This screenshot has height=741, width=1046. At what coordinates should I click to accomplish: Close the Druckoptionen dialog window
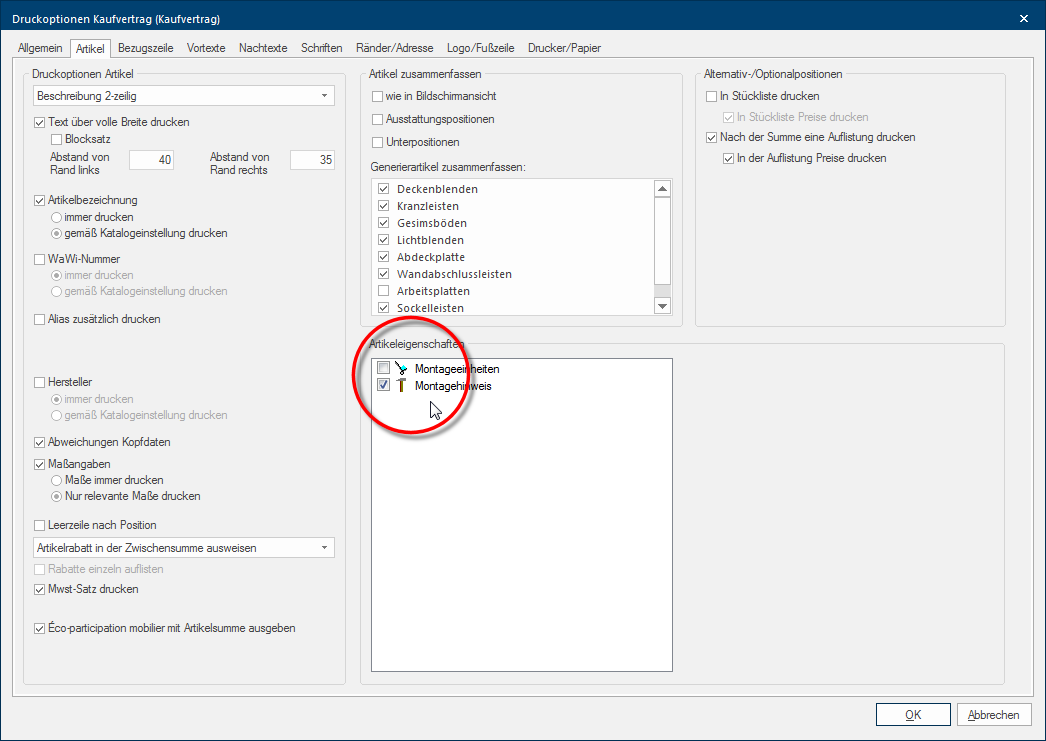coord(1023,18)
